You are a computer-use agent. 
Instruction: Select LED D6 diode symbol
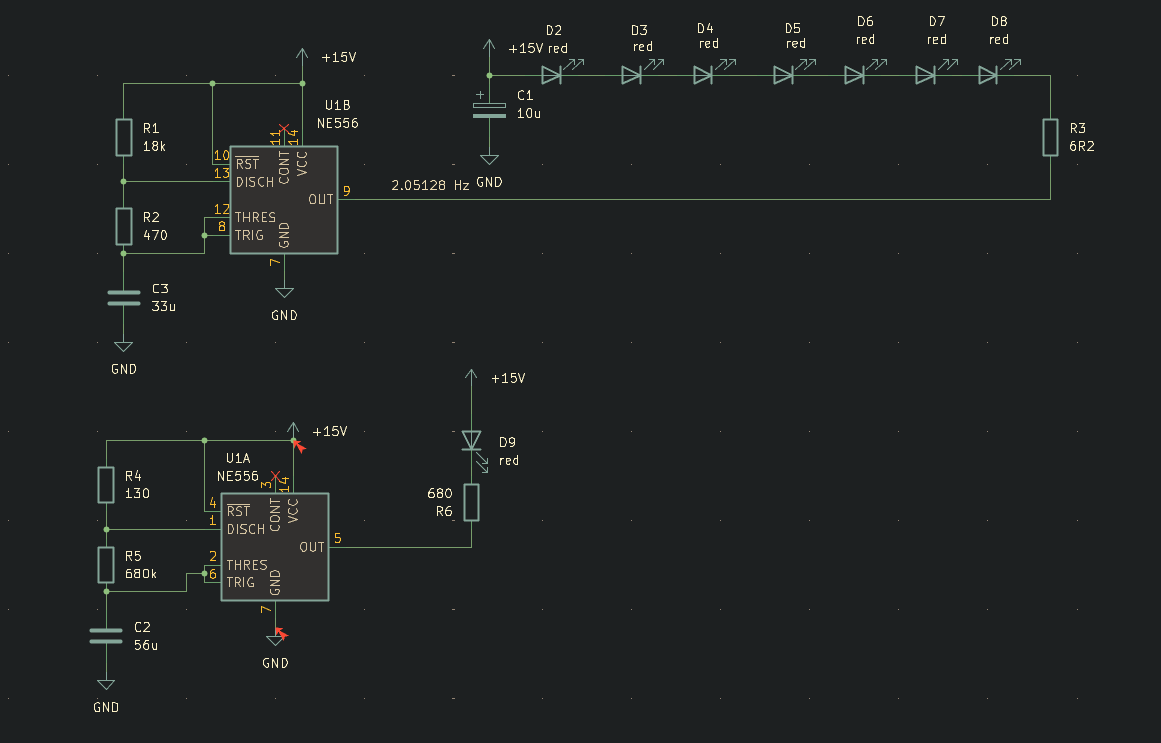(x=854, y=75)
